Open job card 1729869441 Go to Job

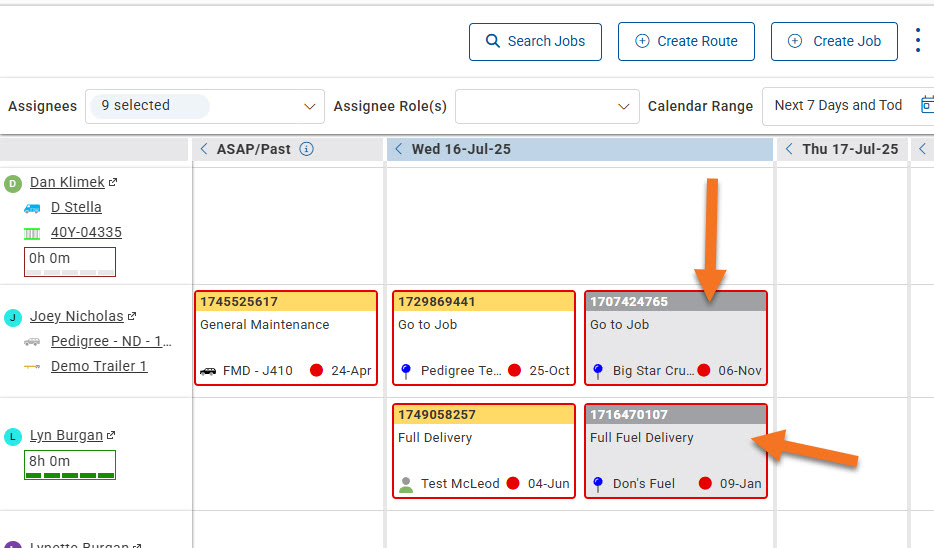[x=484, y=338]
